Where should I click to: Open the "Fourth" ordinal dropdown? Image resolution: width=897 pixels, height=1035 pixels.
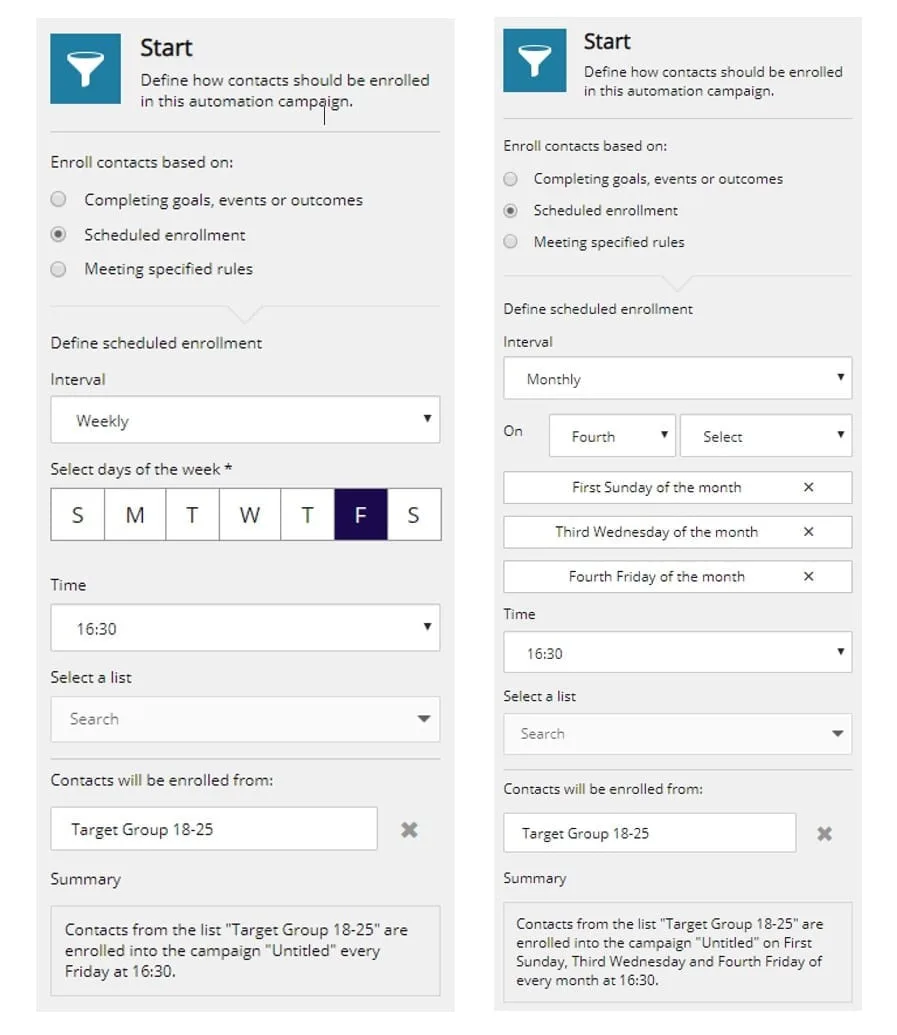(611, 435)
